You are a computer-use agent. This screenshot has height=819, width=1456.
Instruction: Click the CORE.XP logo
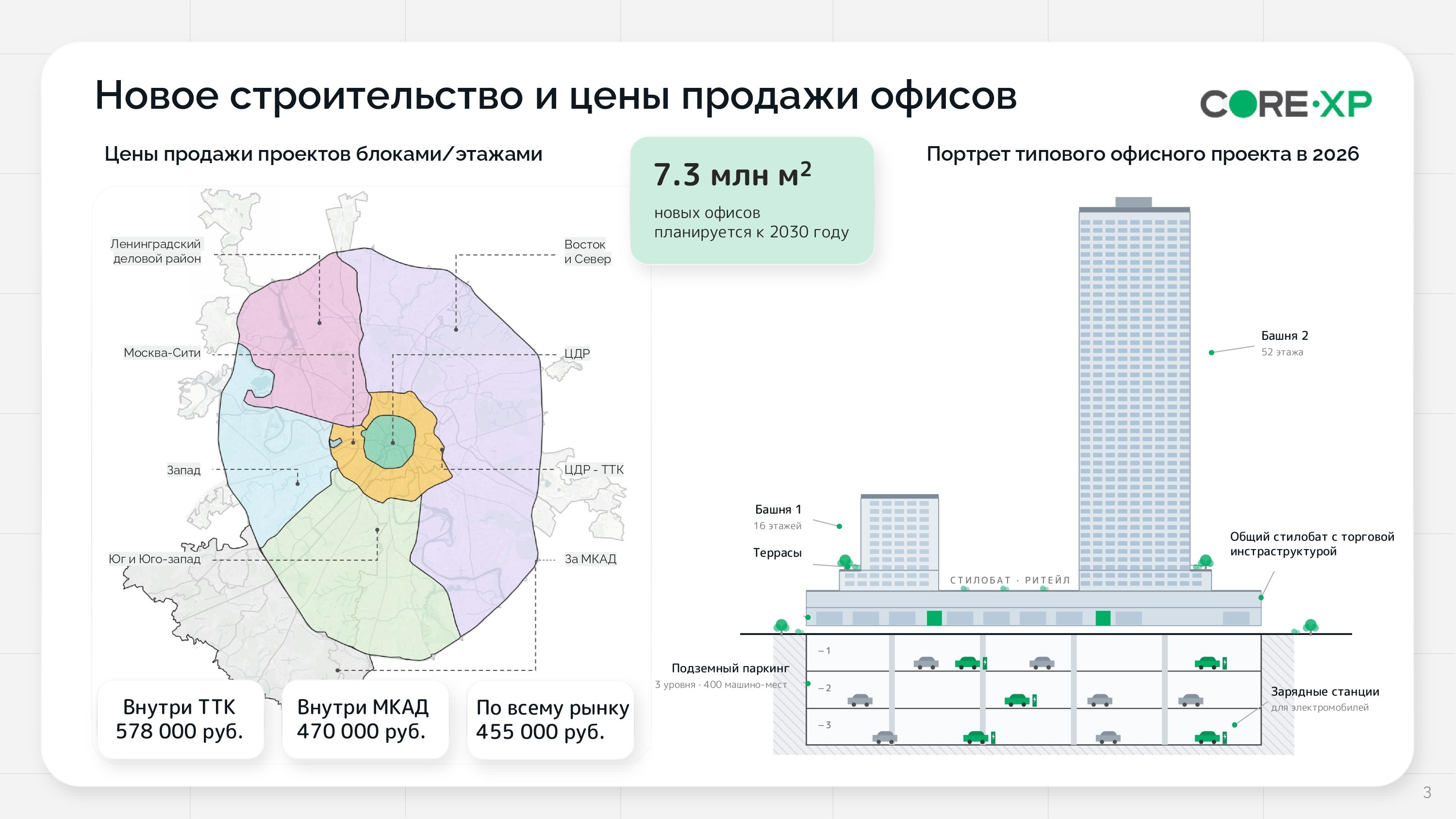[1286, 104]
